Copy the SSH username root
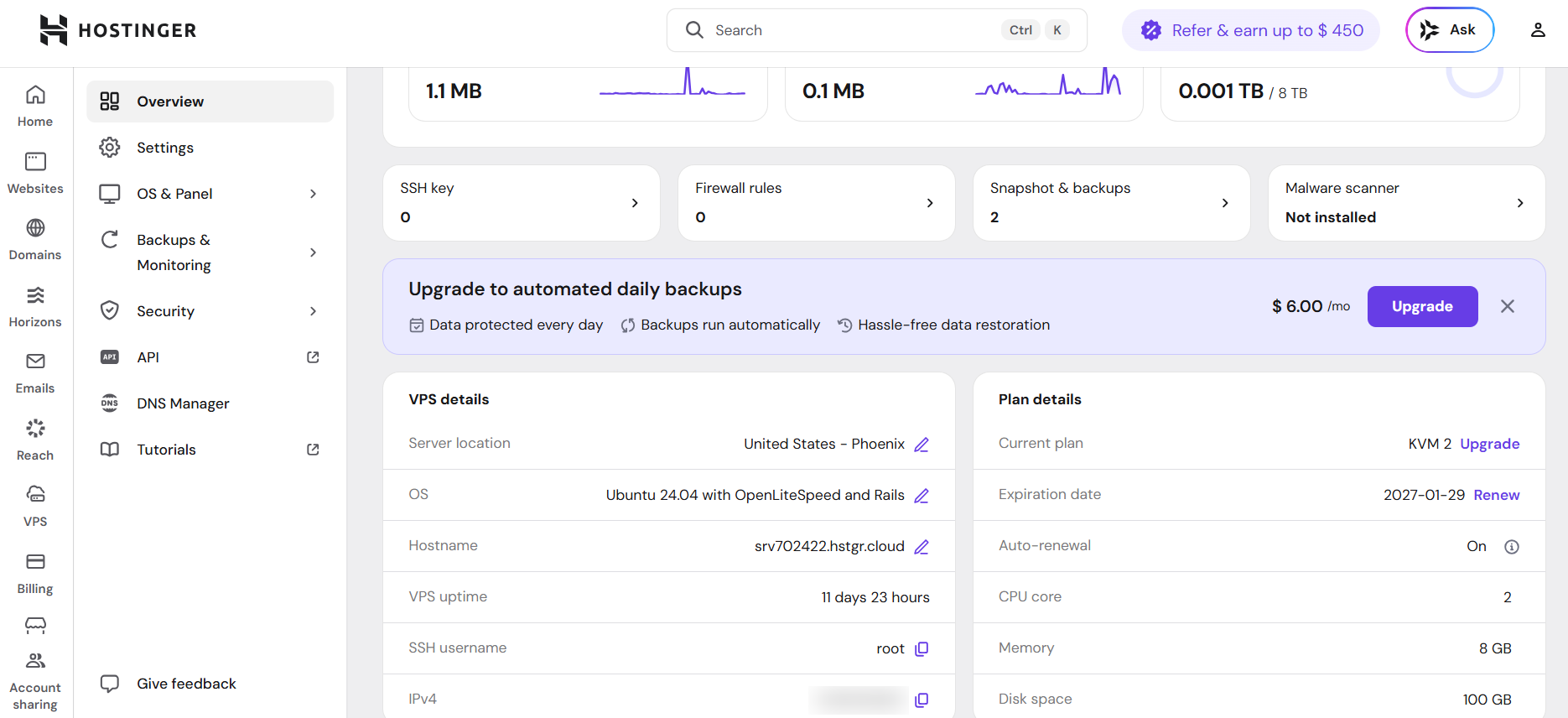1568x718 pixels. 922,649
